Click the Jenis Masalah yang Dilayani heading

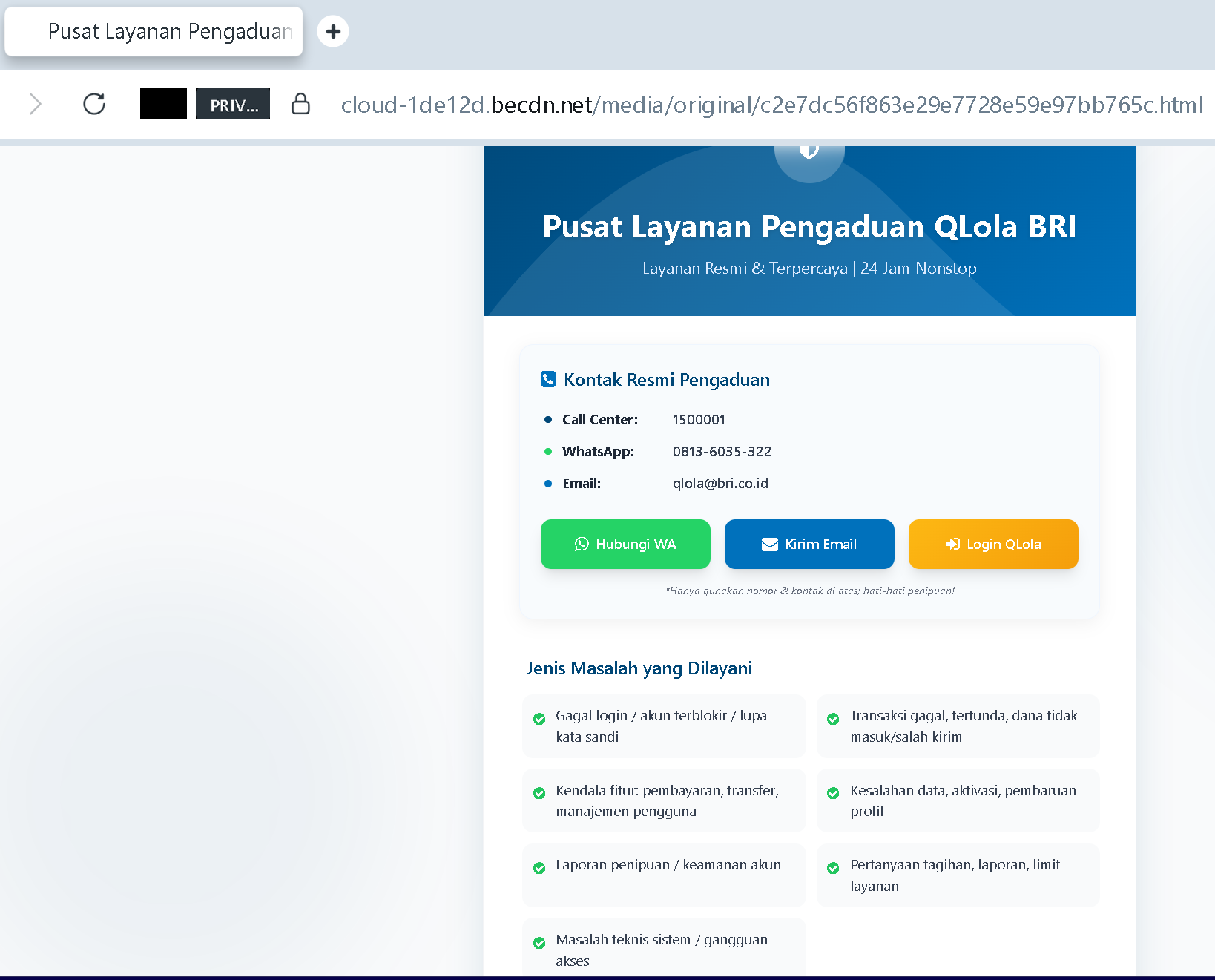coord(639,668)
